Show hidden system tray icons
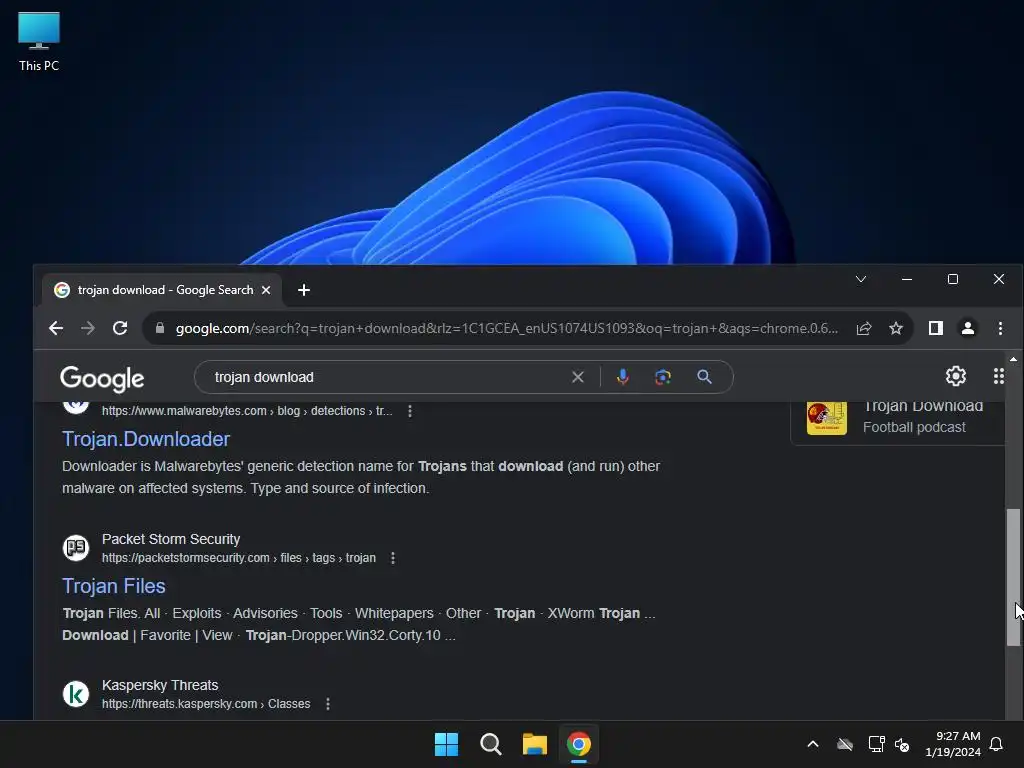Viewport: 1024px width, 768px height. tap(813, 744)
